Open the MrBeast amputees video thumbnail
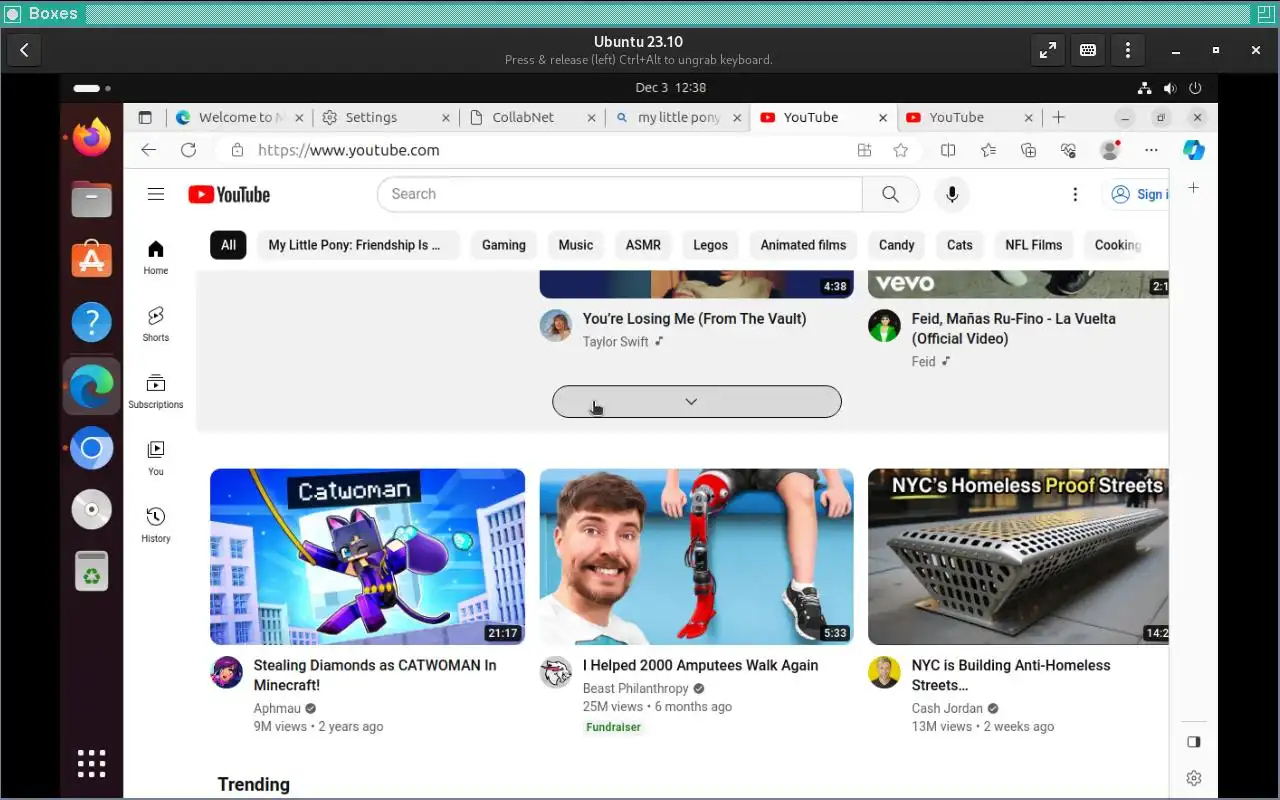This screenshot has width=1280, height=800. click(697, 557)
